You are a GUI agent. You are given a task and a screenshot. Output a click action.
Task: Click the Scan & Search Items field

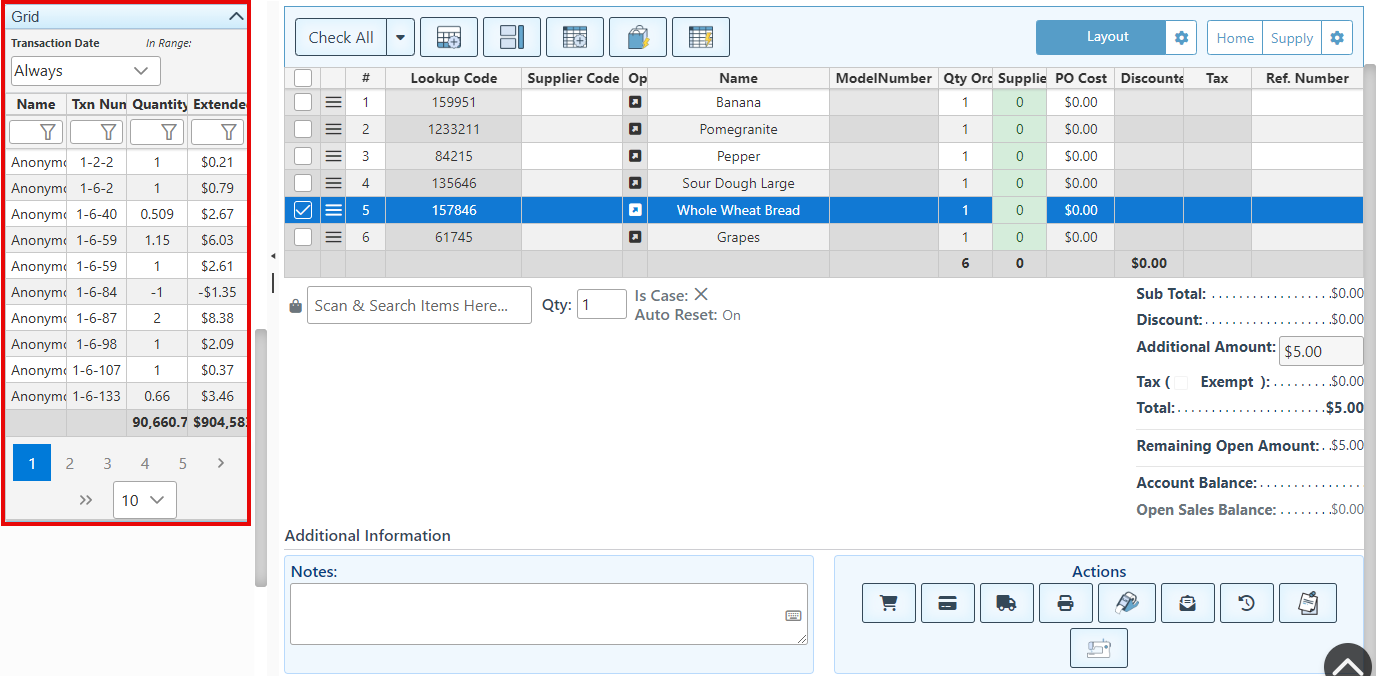419,306
